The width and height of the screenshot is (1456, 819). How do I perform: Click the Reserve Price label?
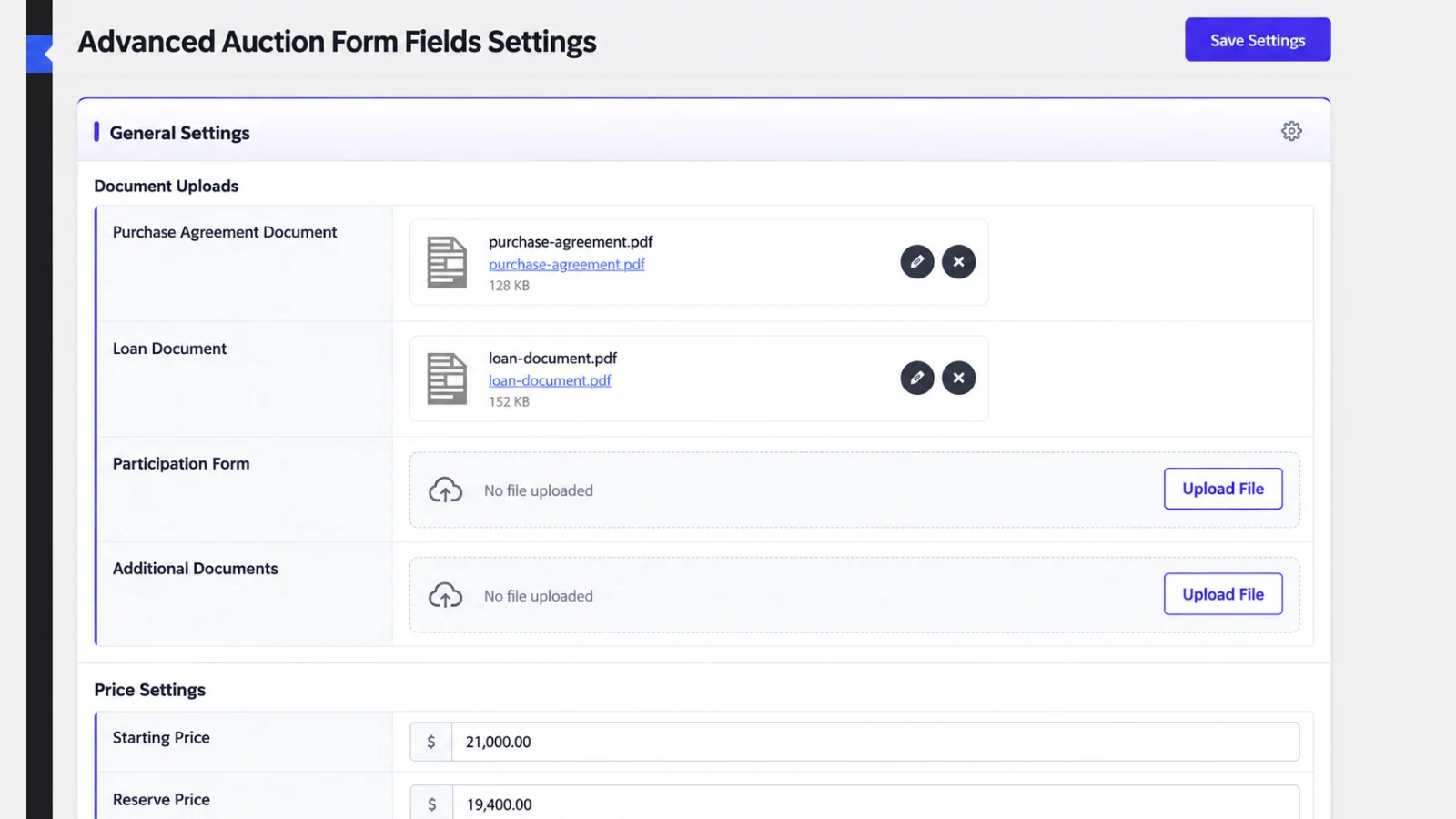click(161, 799)
